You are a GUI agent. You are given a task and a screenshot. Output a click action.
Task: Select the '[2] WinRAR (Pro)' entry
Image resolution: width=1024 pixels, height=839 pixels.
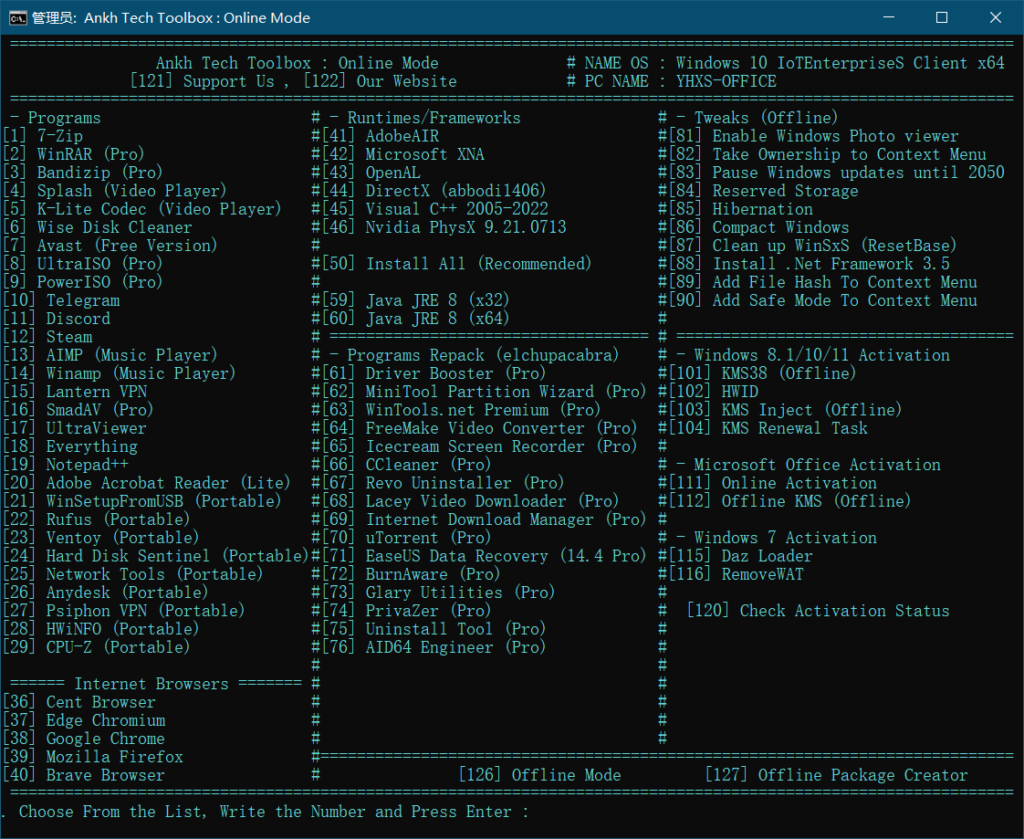click(73, 154)
